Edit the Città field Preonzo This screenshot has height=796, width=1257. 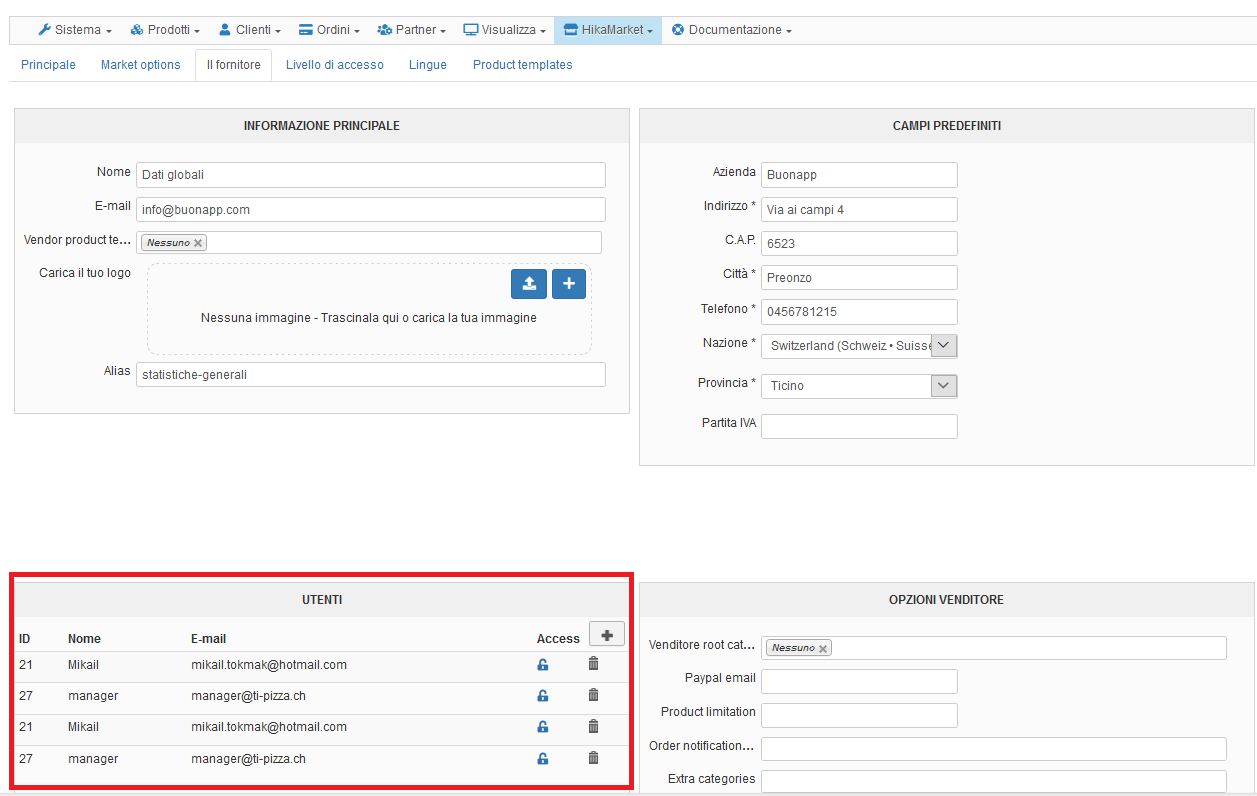[x=859, y=278]
